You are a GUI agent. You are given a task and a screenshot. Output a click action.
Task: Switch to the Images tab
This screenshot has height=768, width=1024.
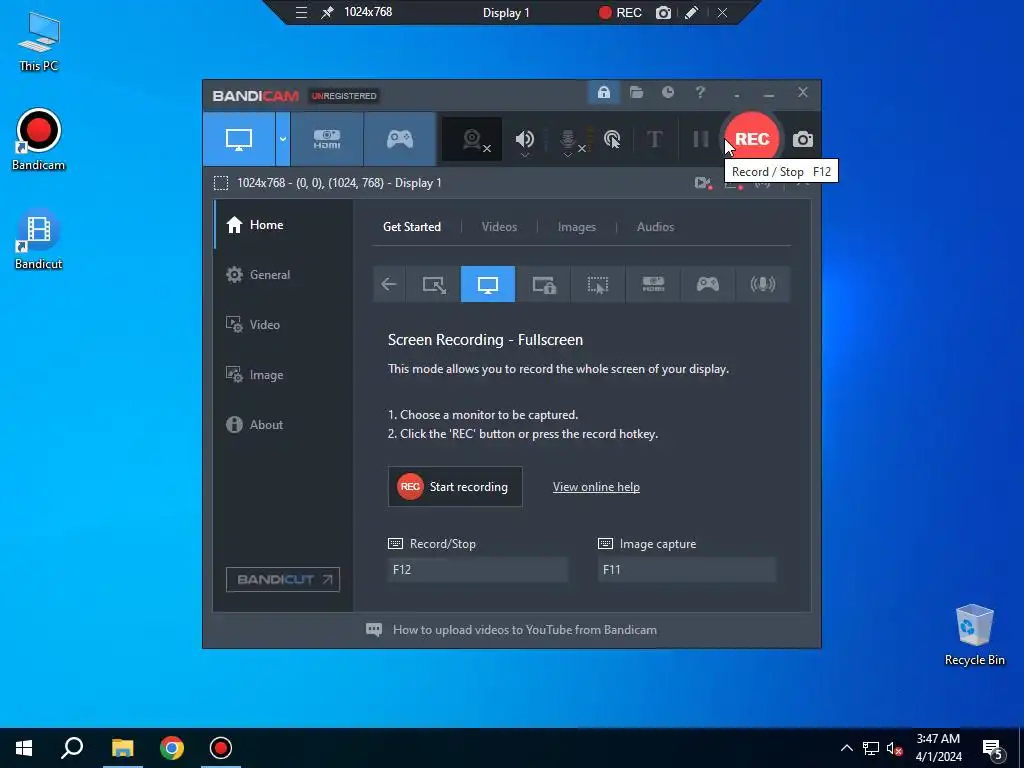577,227
